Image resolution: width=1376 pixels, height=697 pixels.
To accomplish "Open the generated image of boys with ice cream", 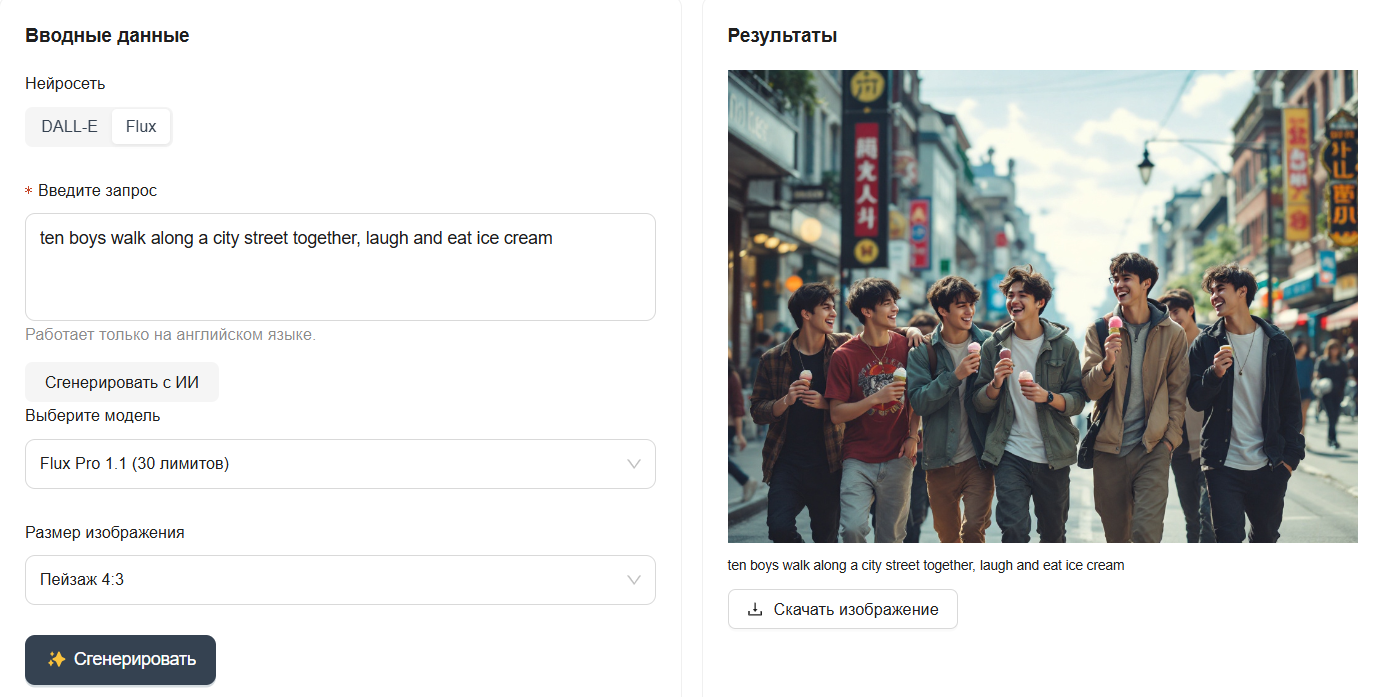I will click(x=1042, y=306).
